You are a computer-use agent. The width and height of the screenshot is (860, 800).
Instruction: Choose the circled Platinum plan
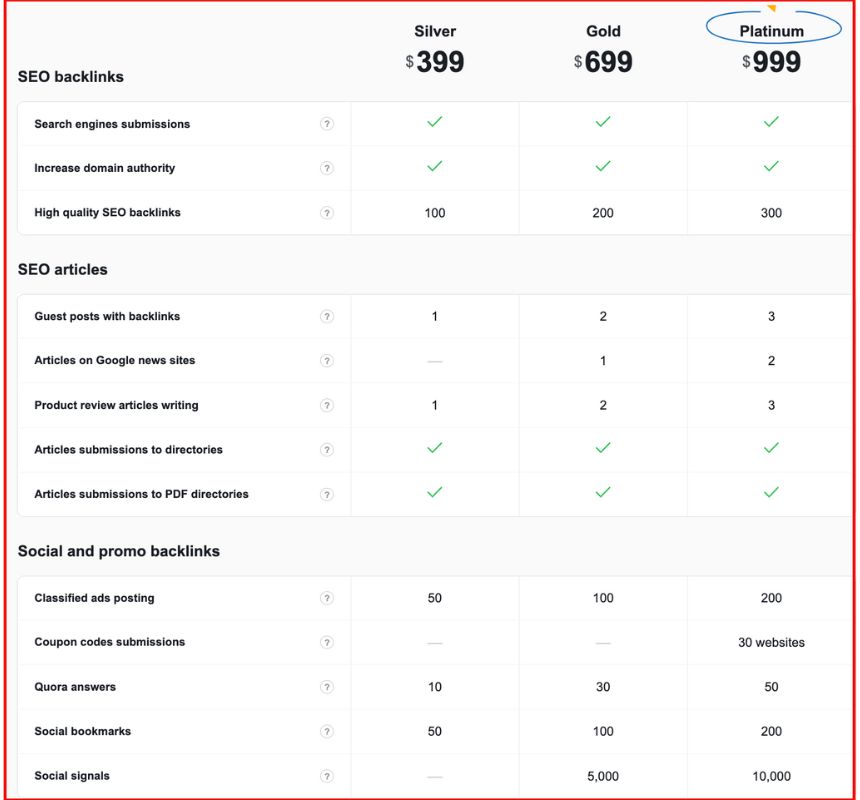coord(771,31)
